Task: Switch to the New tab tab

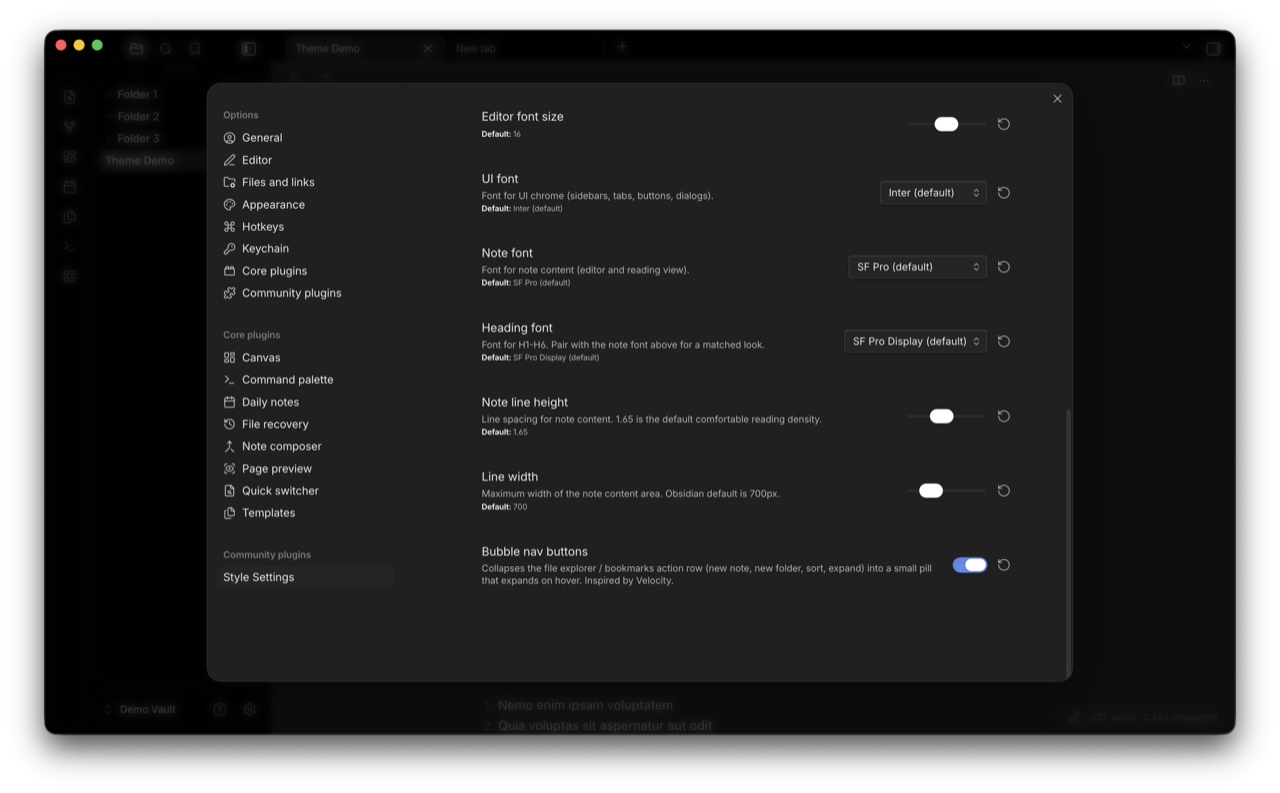Action: tap(476, 48)
